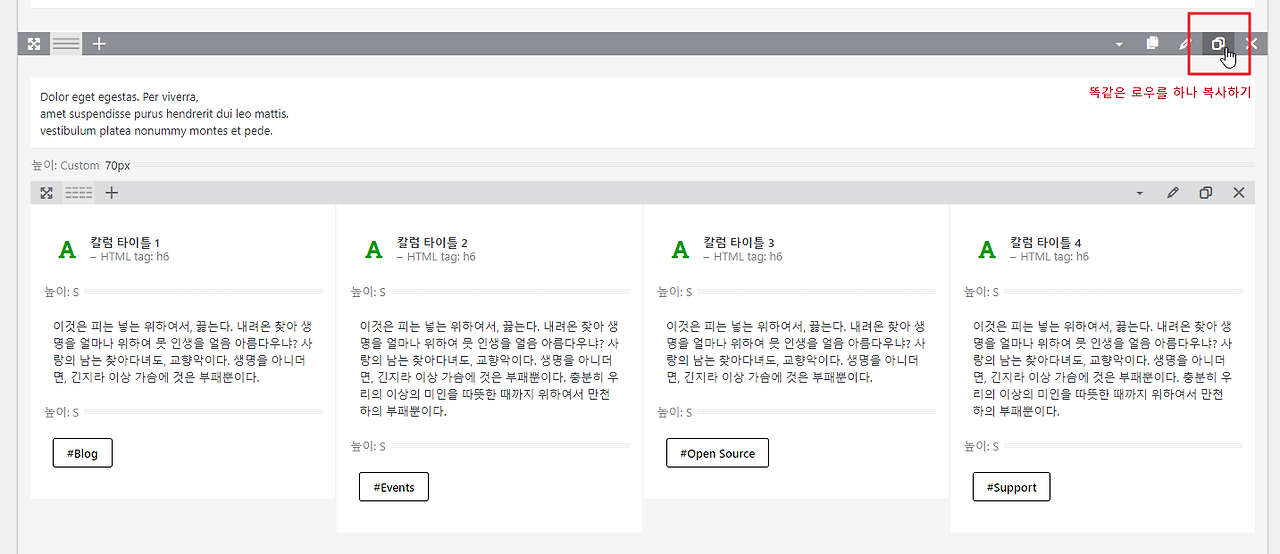This screenshot has height=554, width=1280.
Task: Click the 높이: S spacer above #Support button
Action: (x=1103, y=446)
